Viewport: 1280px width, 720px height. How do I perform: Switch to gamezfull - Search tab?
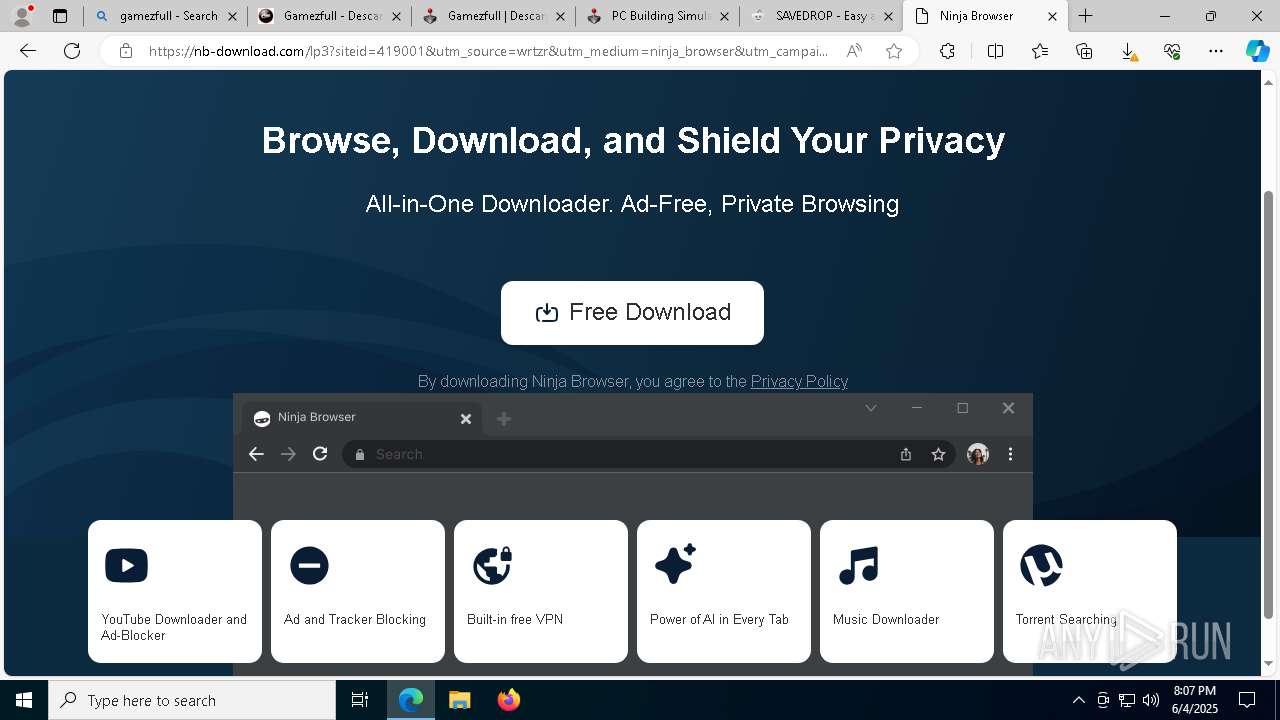tap(165, 16)
